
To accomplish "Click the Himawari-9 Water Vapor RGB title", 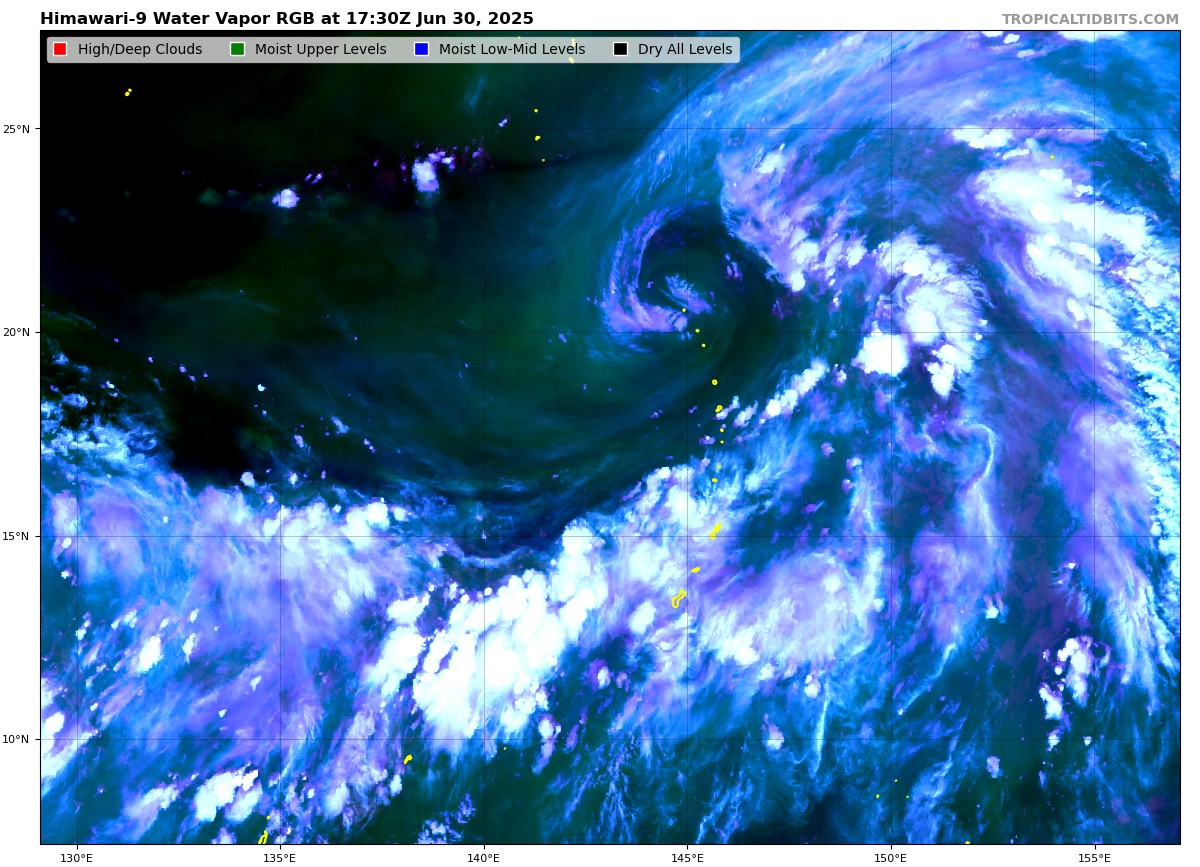I will [287, 19].
